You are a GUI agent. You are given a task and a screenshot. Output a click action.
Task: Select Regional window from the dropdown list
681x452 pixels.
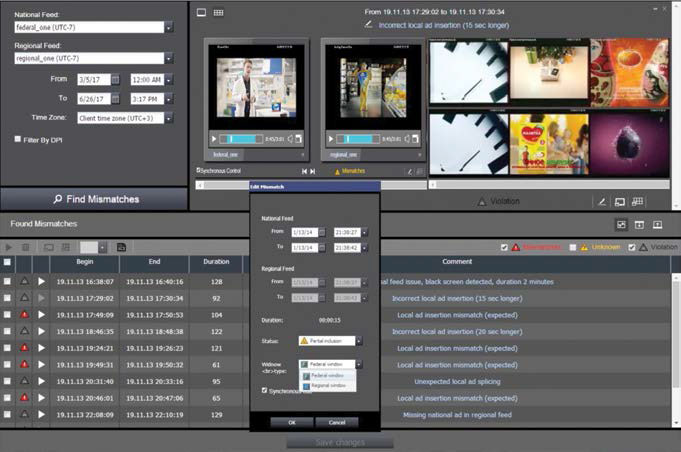[329, 385]
